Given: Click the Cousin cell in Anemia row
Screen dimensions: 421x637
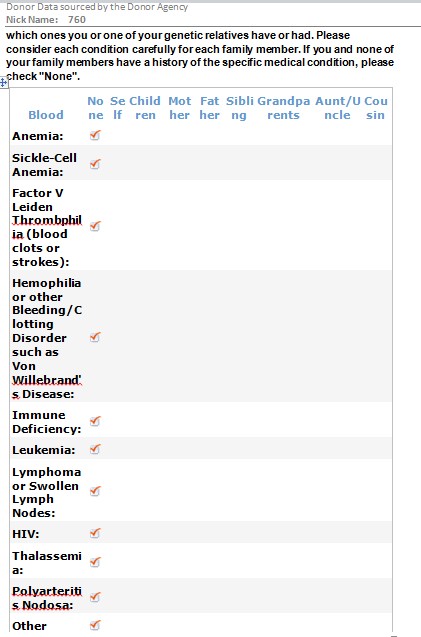Looking at the screenshot, I should pyautogui.click(x=375, y=136).
